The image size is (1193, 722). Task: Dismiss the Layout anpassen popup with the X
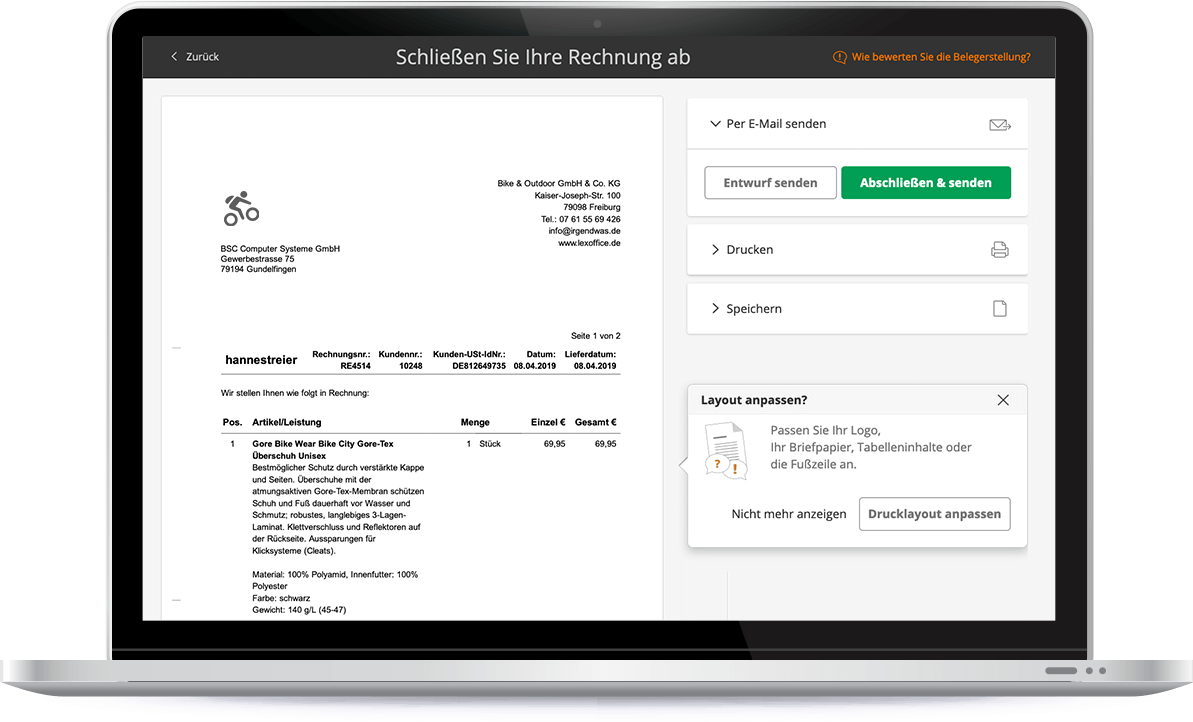pos(1003,399)
